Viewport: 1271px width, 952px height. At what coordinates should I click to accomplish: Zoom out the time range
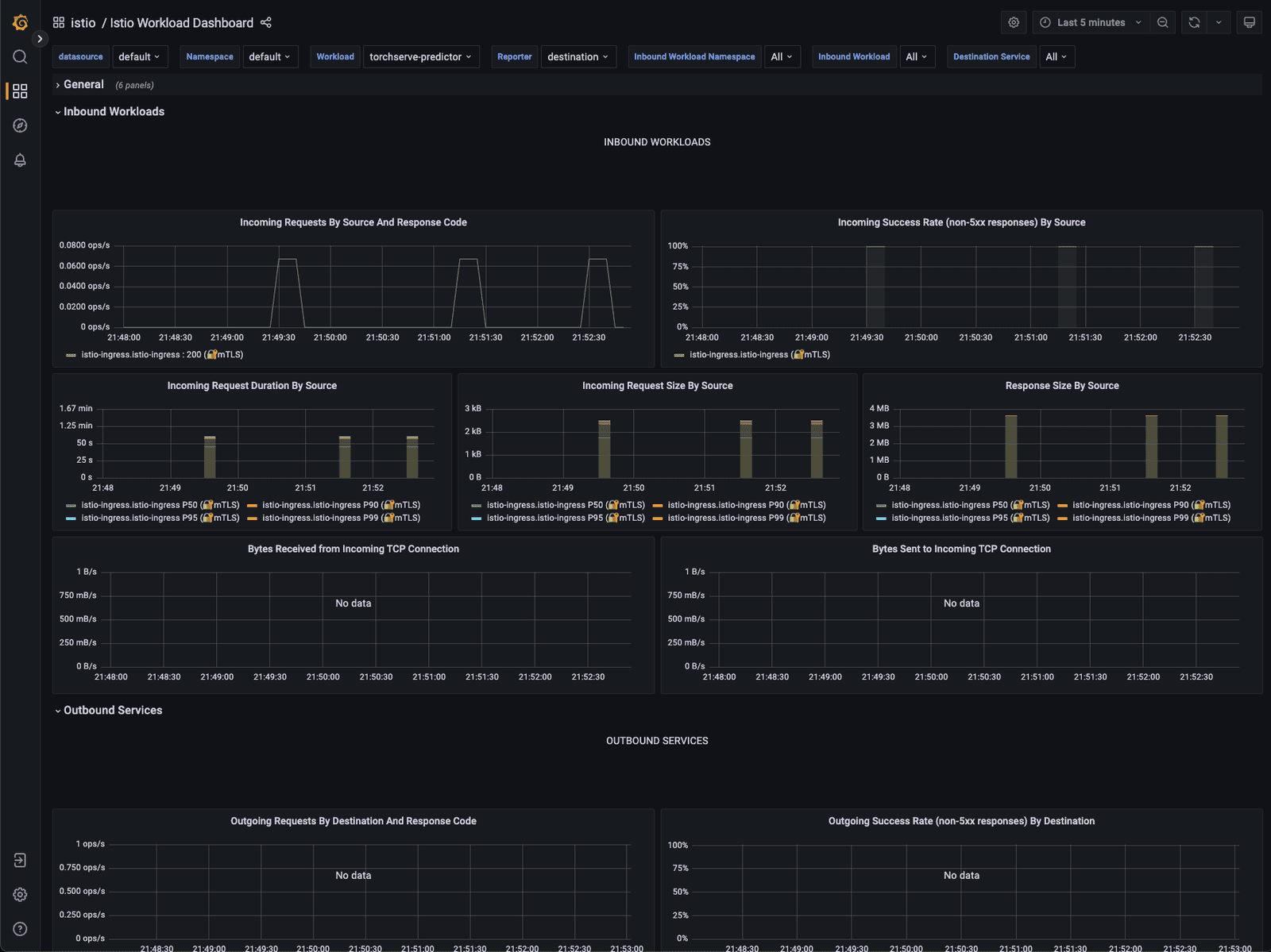coord(1163,22)
